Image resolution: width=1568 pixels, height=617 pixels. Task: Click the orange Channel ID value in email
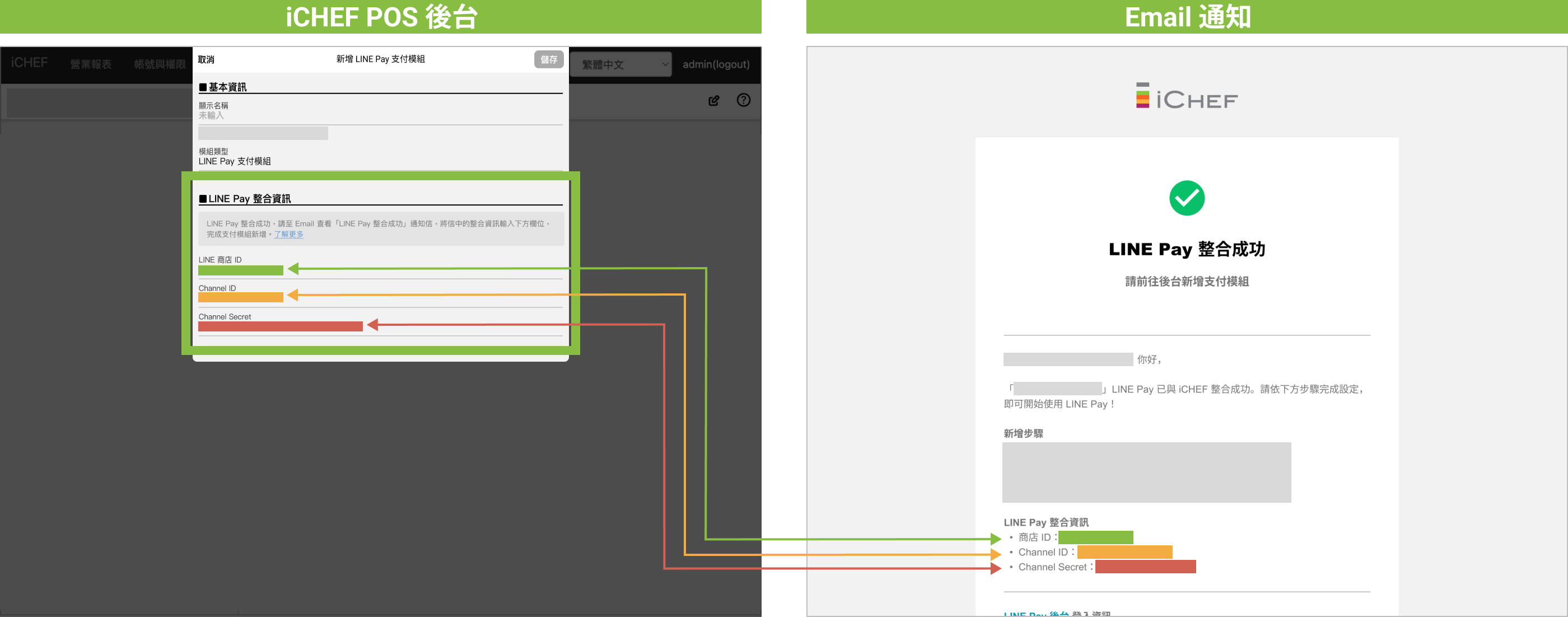1124,552
